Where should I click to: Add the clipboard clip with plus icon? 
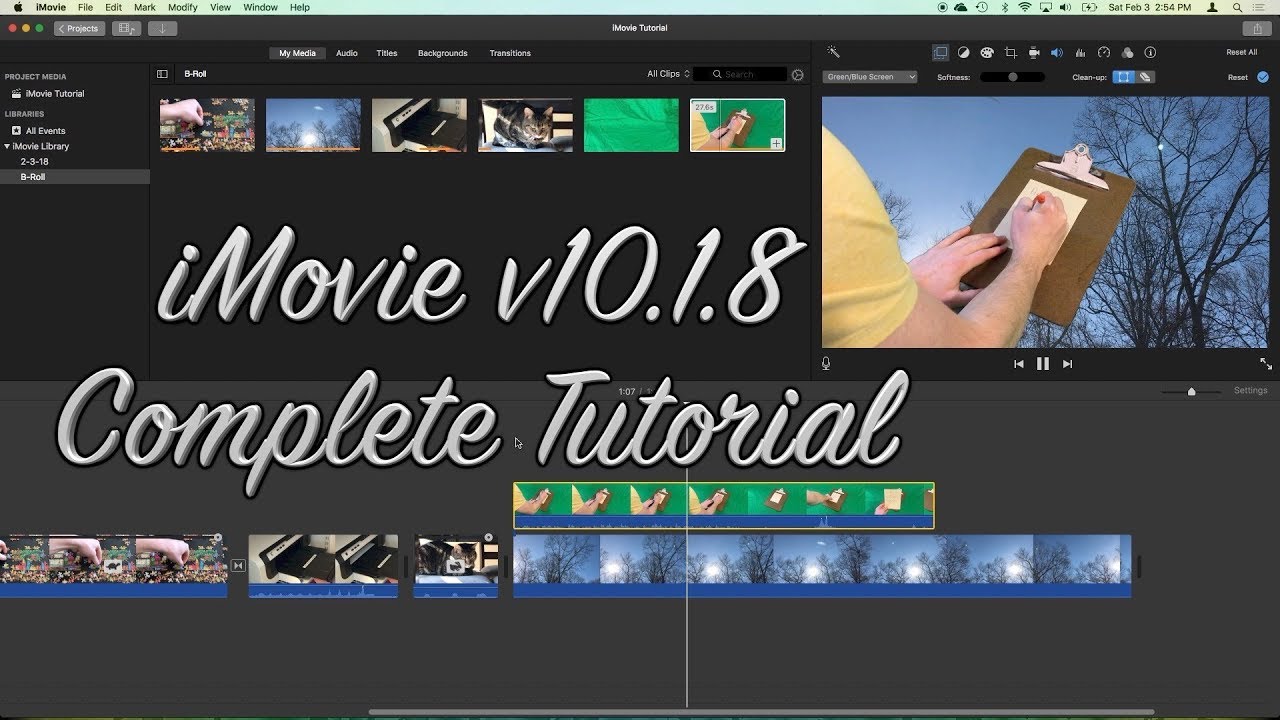click(776, 144)
